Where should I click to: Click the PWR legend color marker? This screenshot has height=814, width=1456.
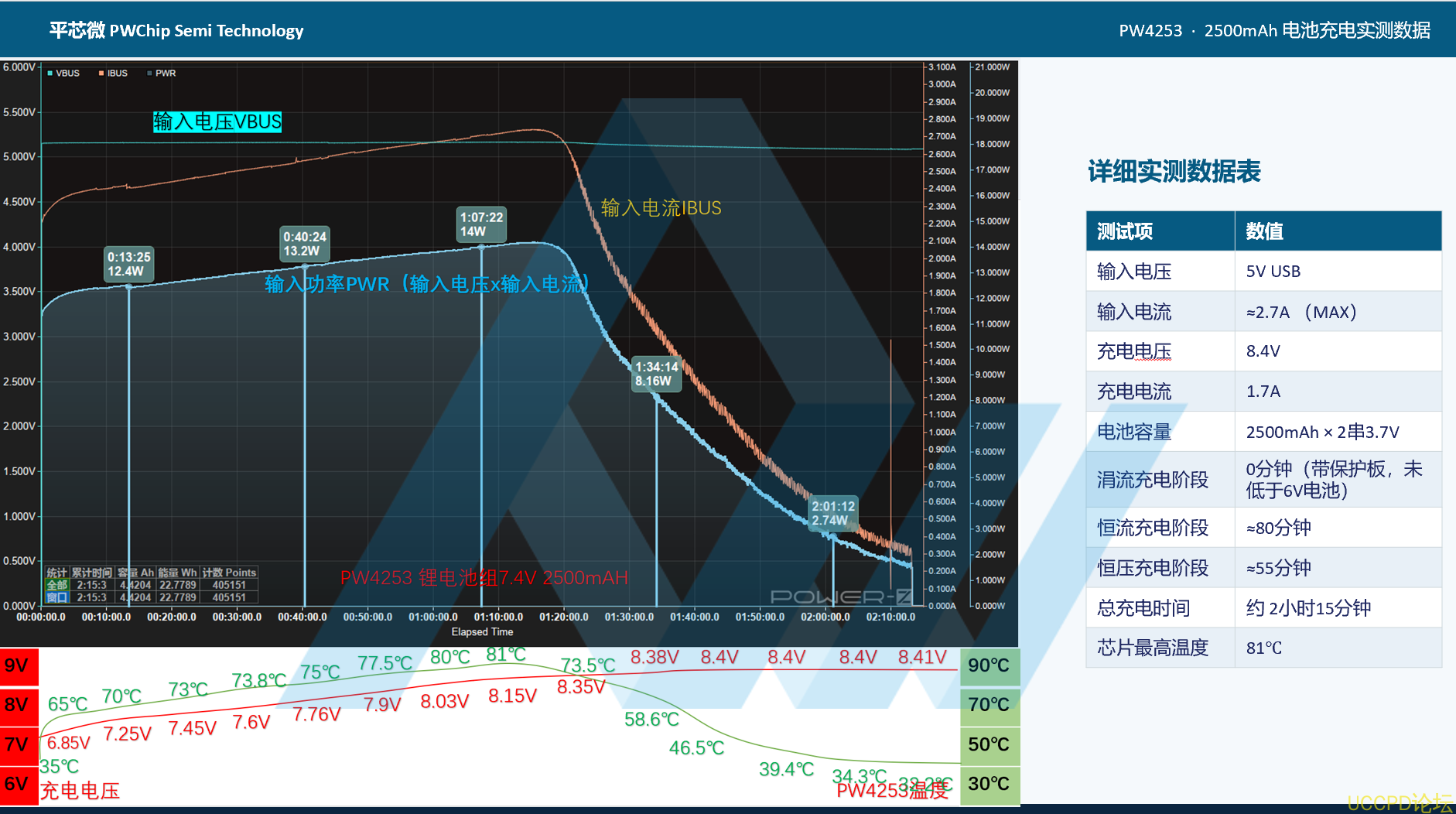149,74
